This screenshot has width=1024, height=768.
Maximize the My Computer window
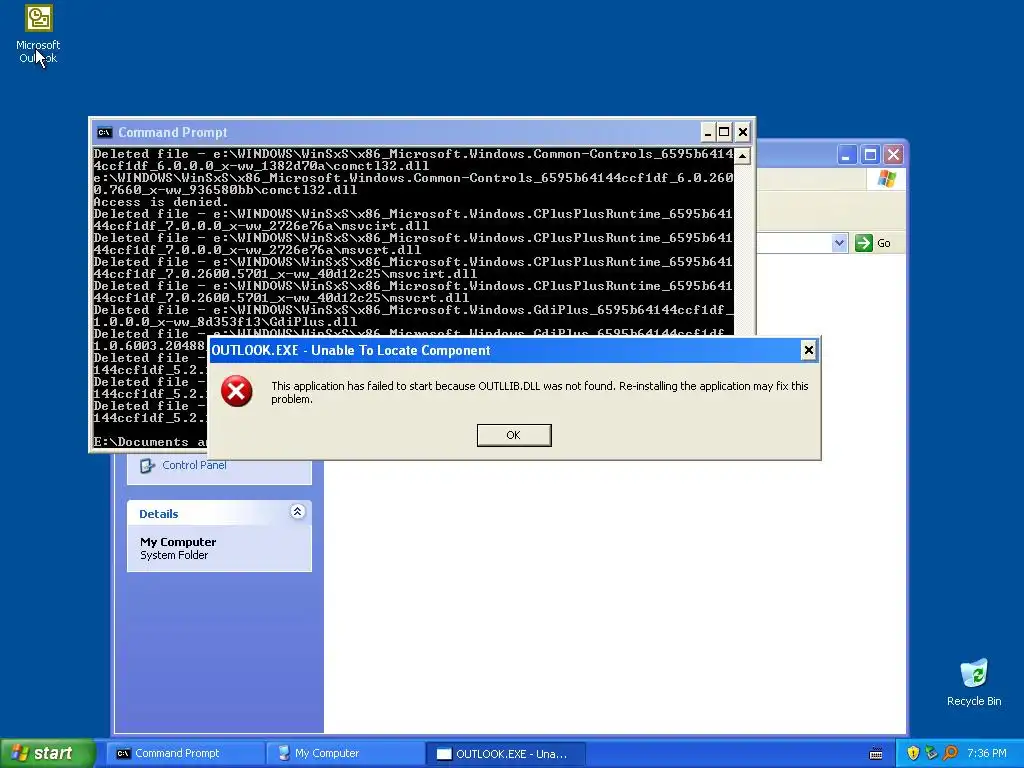pyautogui.click(x=870, y=155)
